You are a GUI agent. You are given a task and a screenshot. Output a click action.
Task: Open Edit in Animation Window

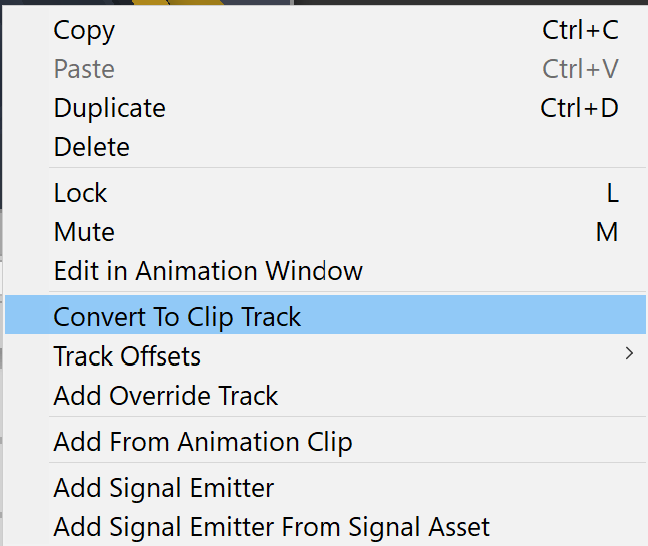coord(208,271)
